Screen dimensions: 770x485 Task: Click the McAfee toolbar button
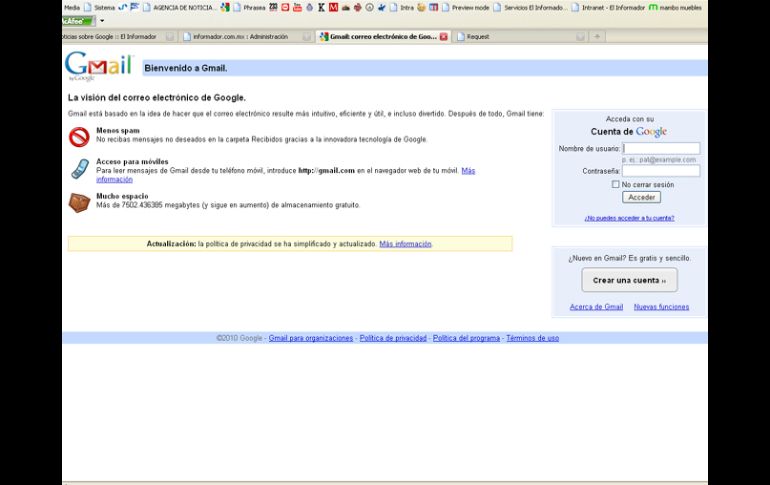point(79,21)
